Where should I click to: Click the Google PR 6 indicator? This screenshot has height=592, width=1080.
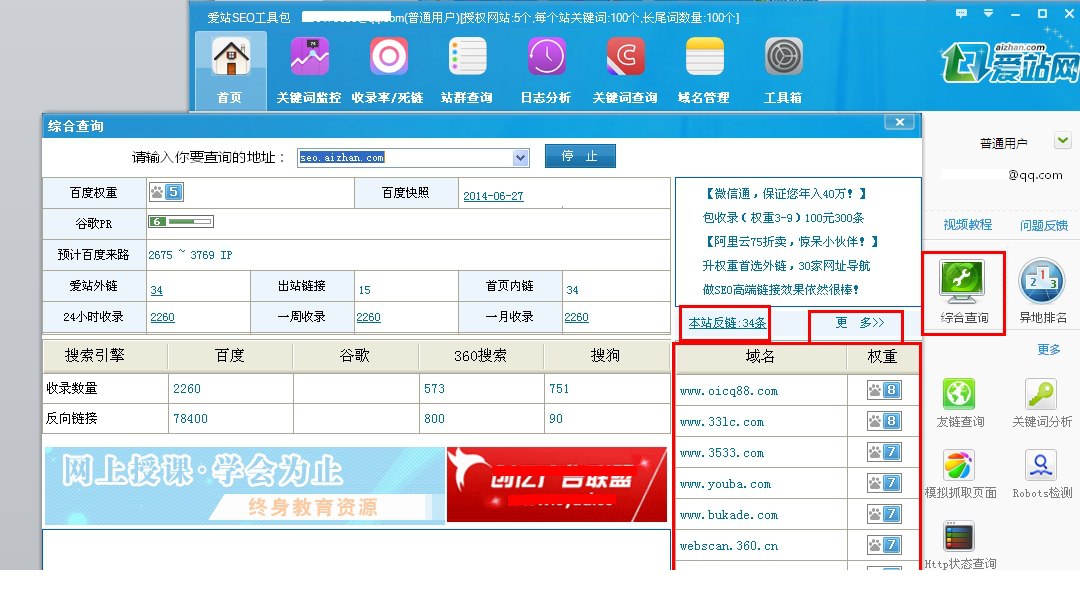click(x=181, y=222)
